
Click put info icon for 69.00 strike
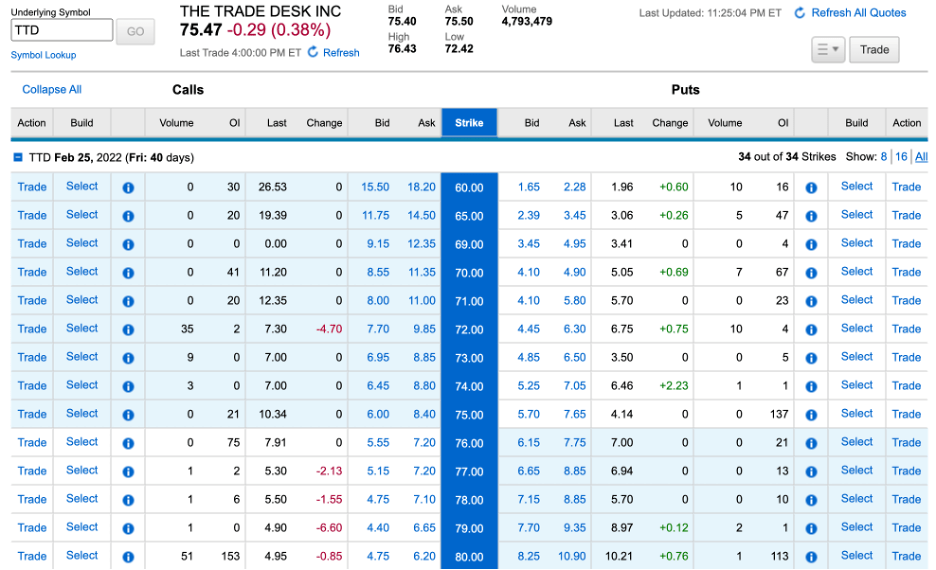811,244
